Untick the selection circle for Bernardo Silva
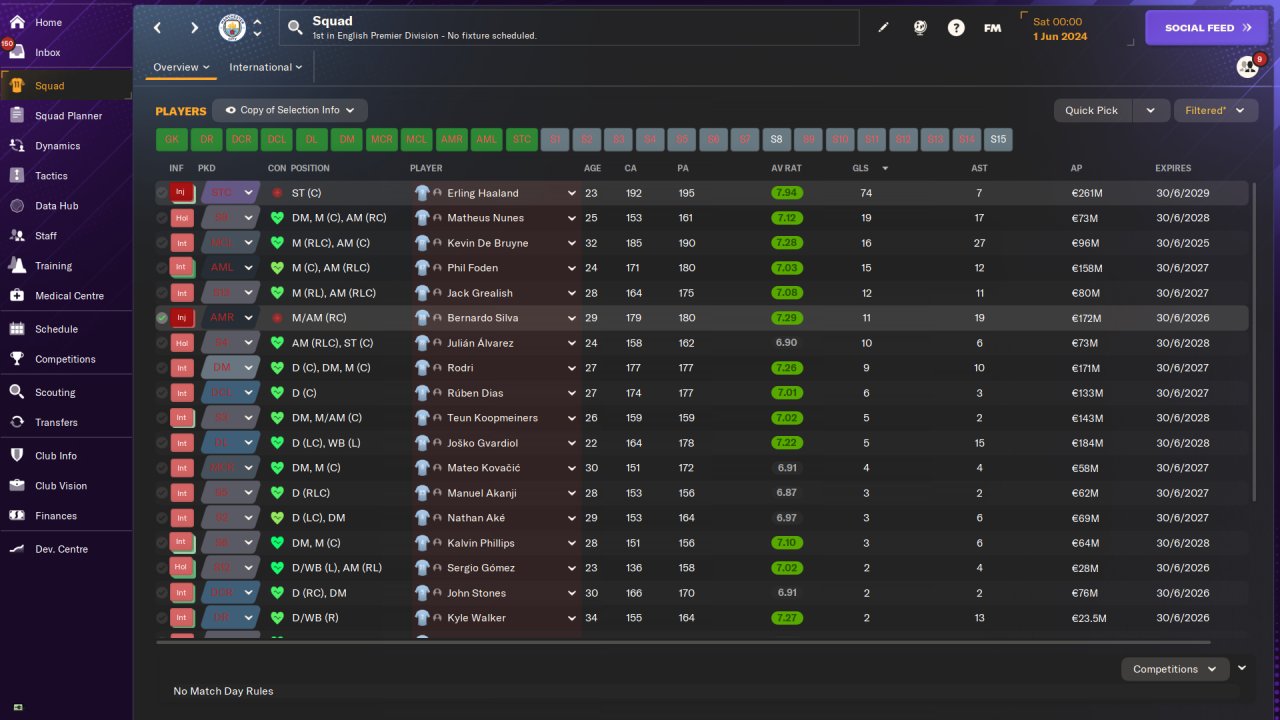Viewport: 1280px width, 720px height. [x=162, y=318]
